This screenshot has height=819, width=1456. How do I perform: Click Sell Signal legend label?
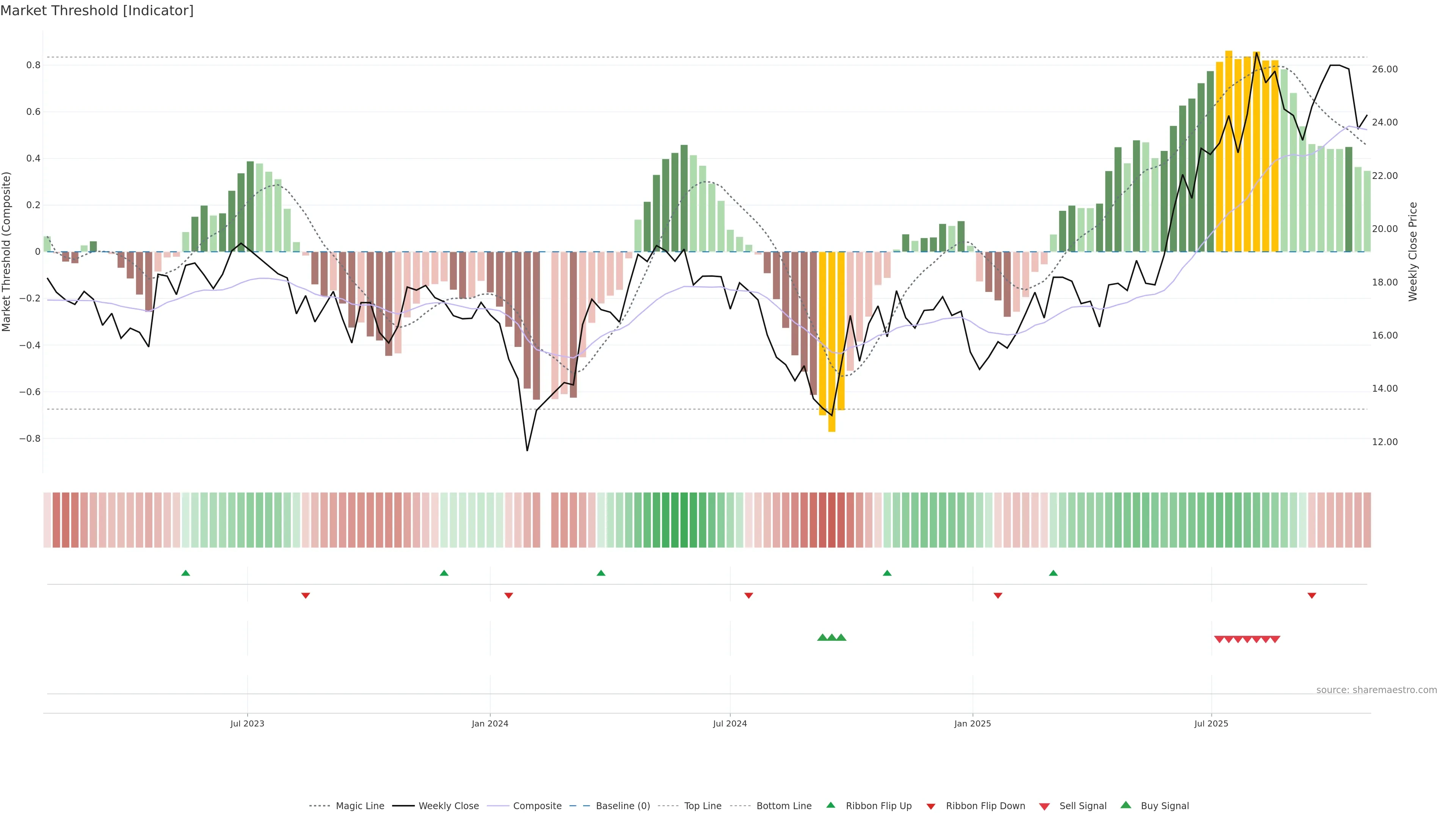(1083, 806)
